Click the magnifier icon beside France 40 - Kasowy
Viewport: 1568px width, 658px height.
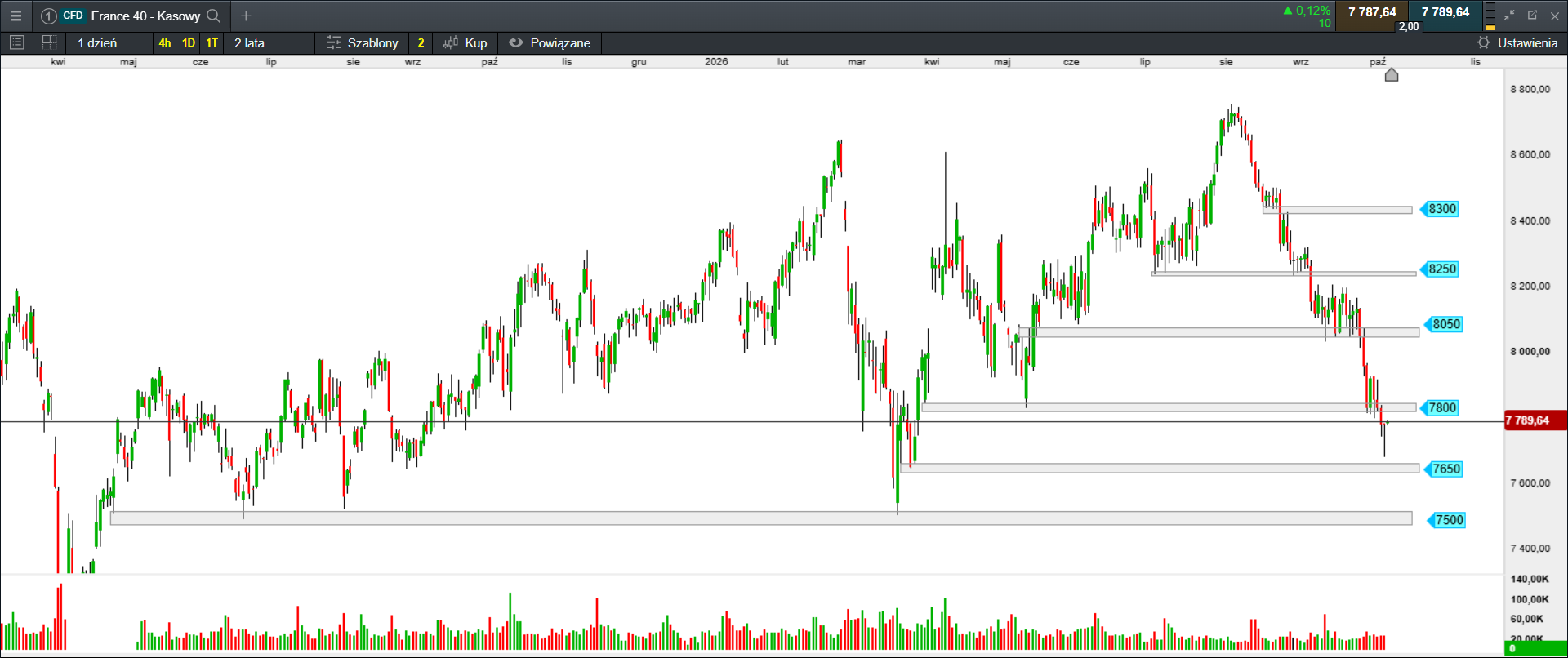tap(214, 16)
